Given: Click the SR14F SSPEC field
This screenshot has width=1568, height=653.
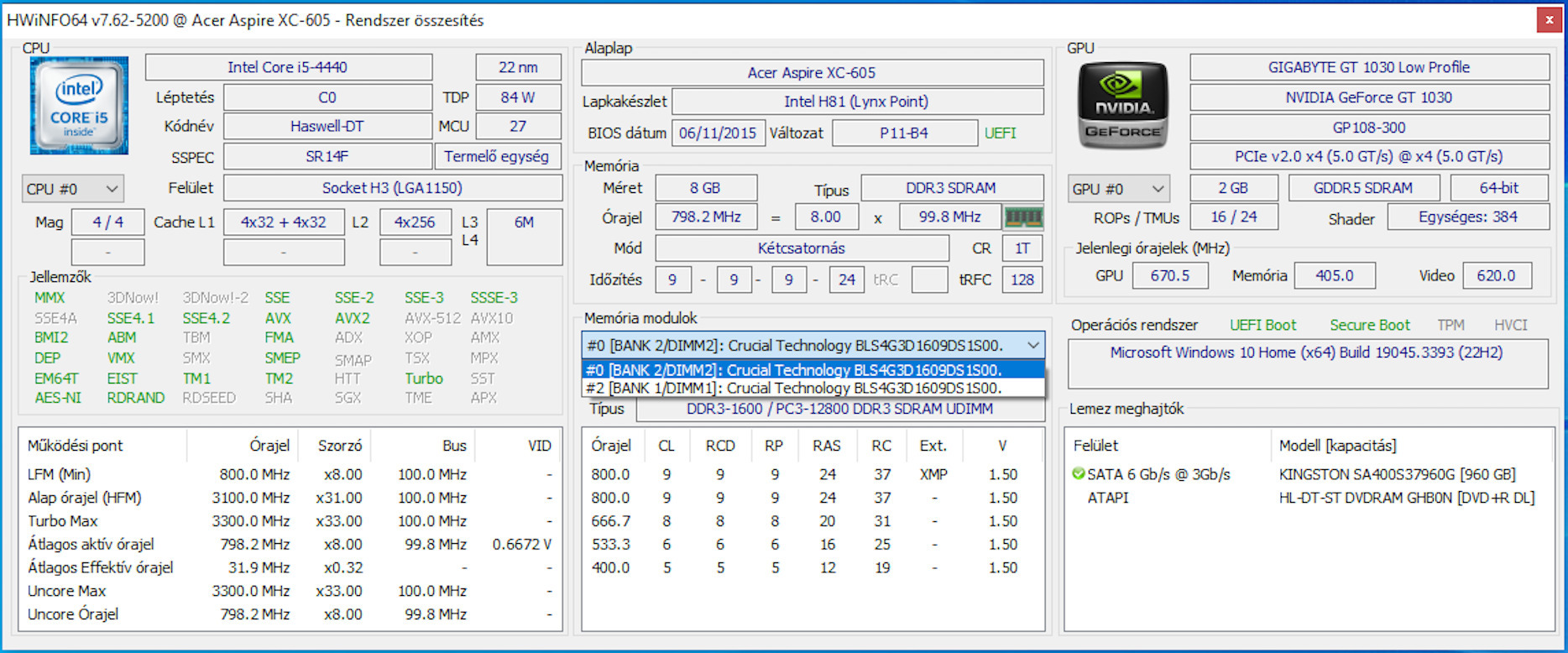Looking at the screenshot, I should (x=327, y=156).
